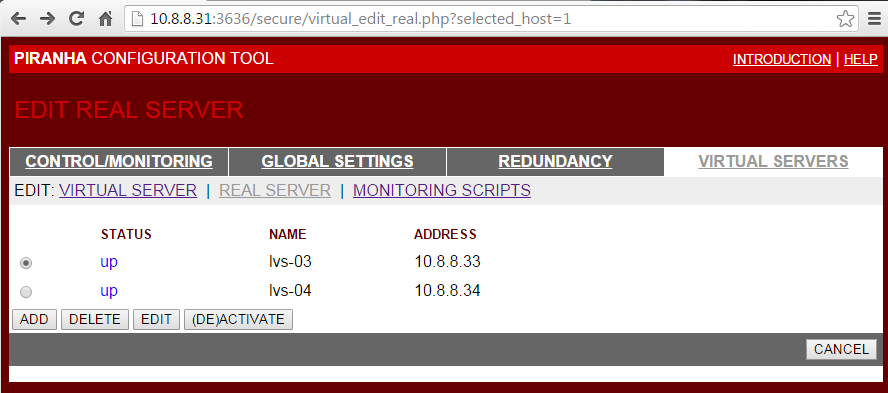Screen dimensions: 888x393
Task: Click the STATUS column header
Action: (x=126, y=234)
